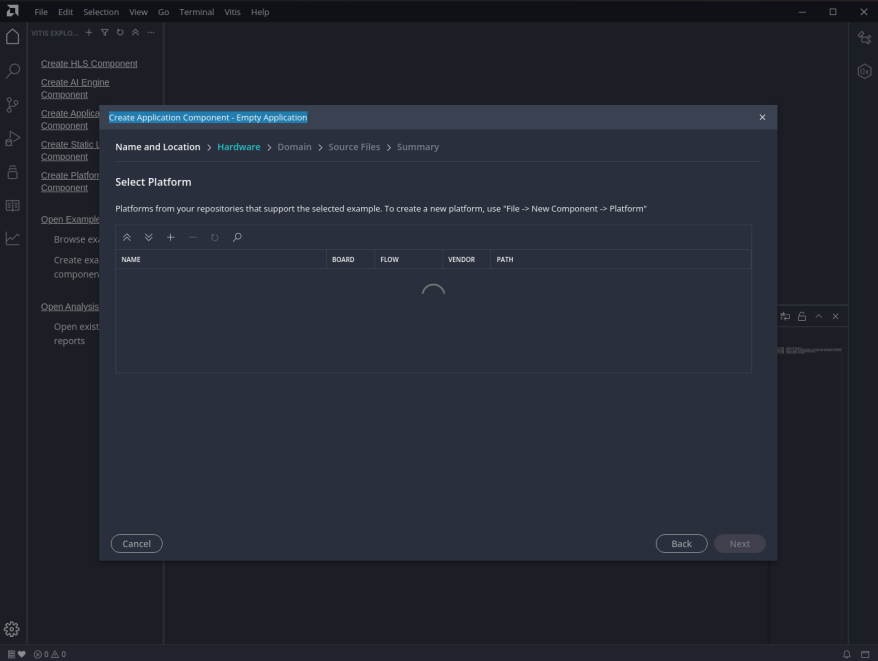The height and width of the screenshot is (661, 878).
Task: Open the Search view in activity bar
Action: click(13, 71)
